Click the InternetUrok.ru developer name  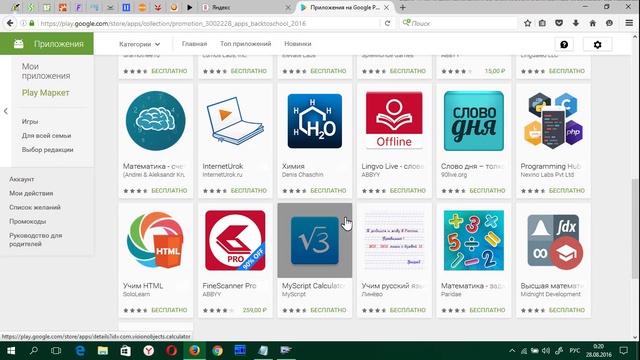[222, 175]
